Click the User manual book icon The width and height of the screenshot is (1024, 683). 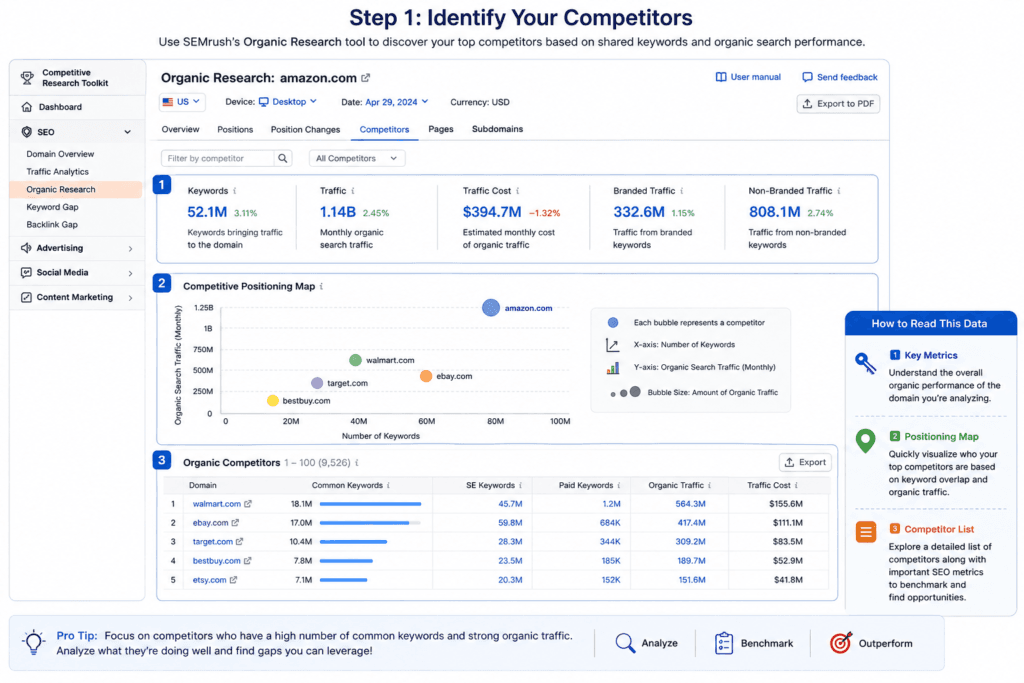pyautogui.click(x=721, y=77)
